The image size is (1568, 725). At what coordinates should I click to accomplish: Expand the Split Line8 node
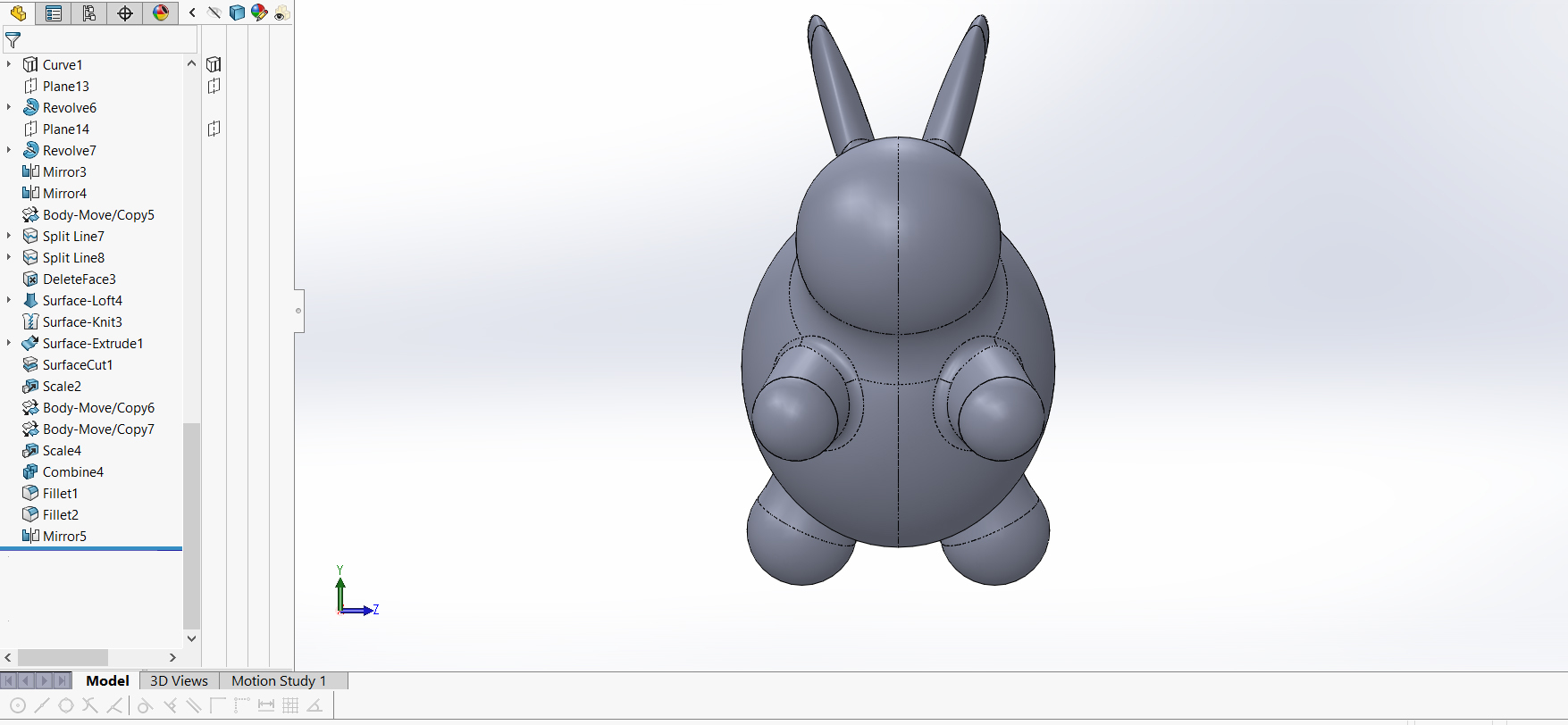pyautogui.click(x=9, y=257)
